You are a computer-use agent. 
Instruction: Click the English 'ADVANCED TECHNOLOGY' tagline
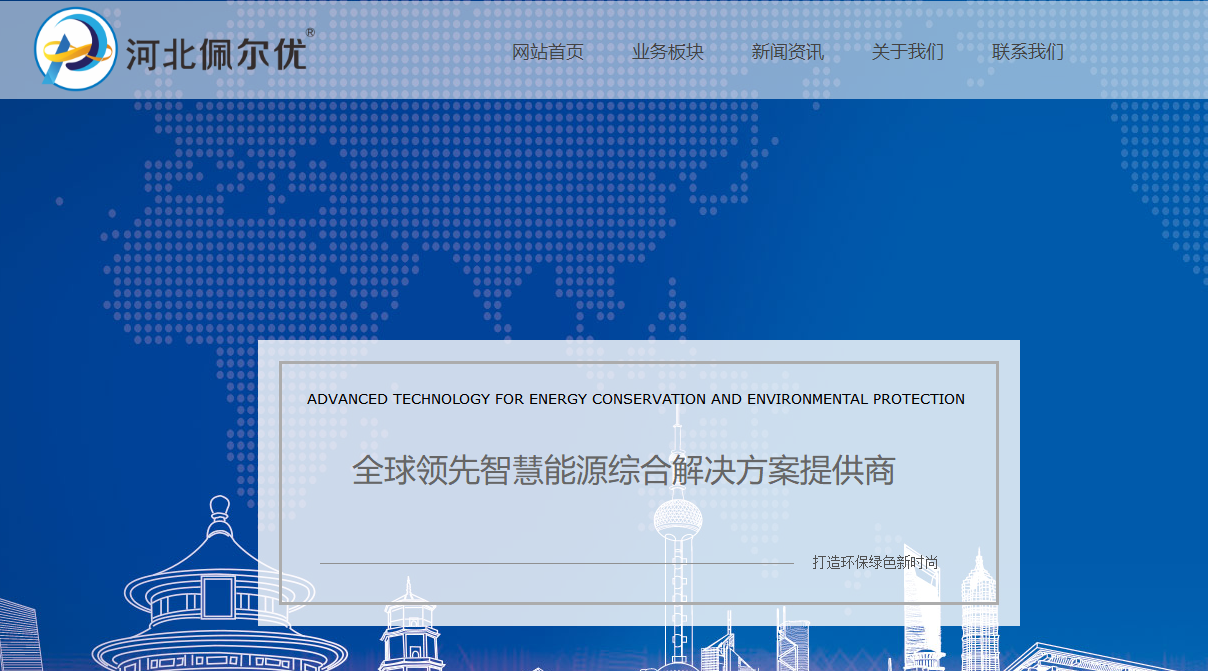point(635,399)
